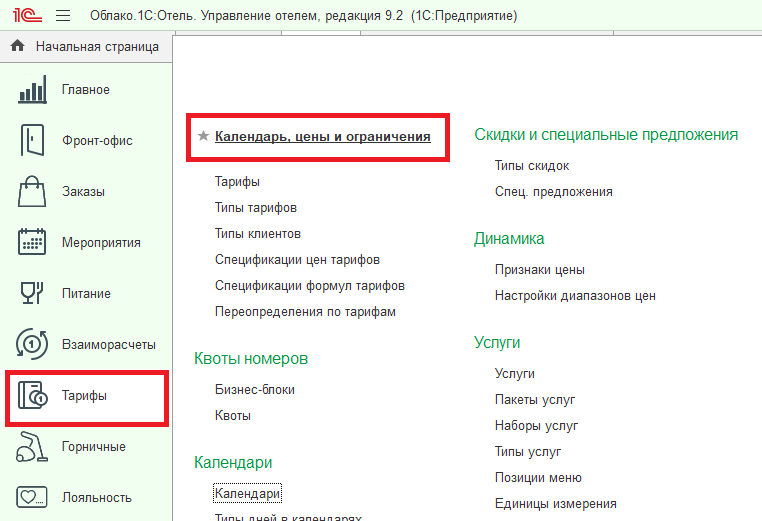Open the Горничные section

coord(94,447)
